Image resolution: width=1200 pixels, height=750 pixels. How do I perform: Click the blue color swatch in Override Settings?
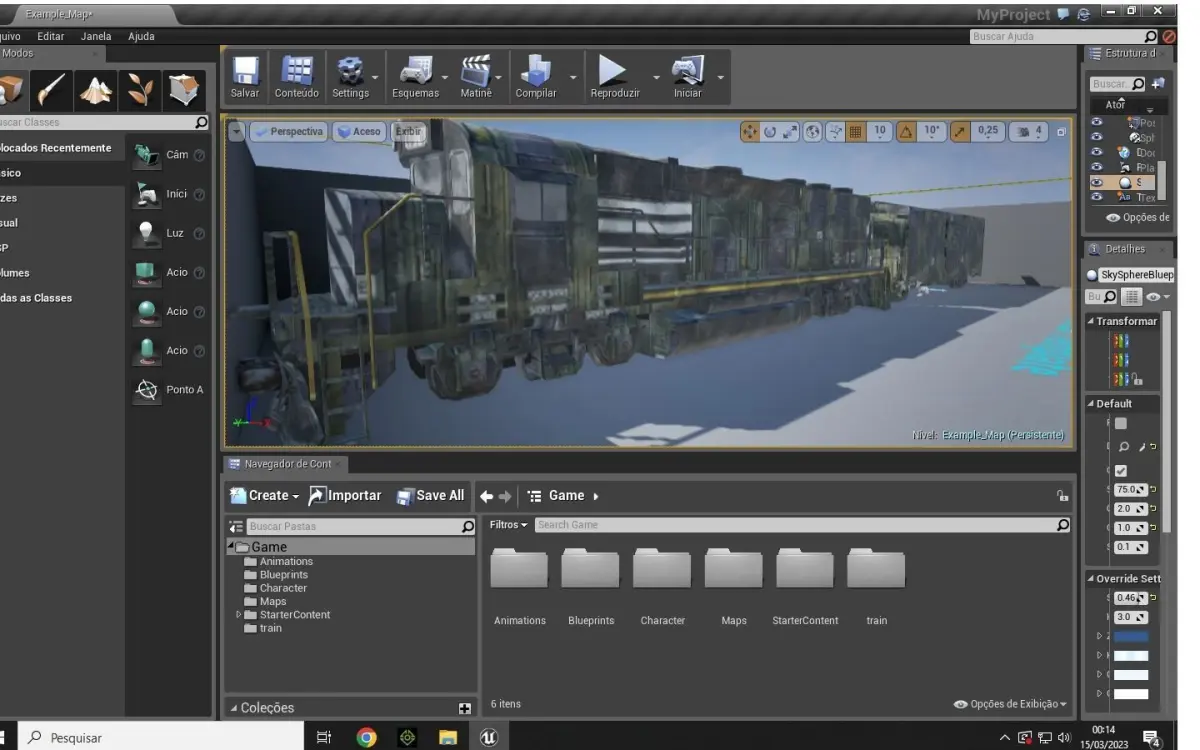click(1130, 636)
